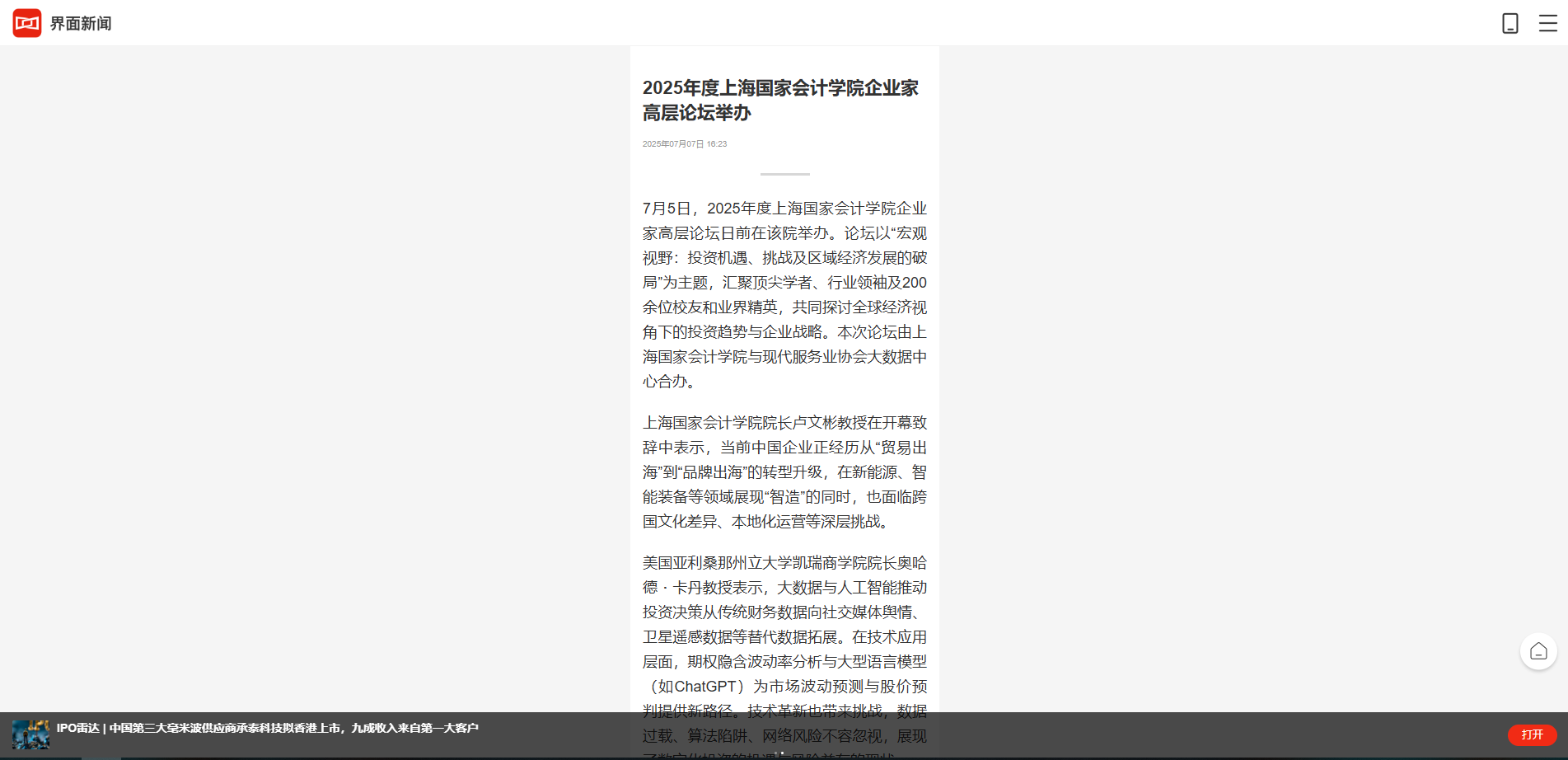The width and height of the screenshot is (1568, 760).
Task: Click the red Jiemian logo icon
Action: (x=27, y=23)
